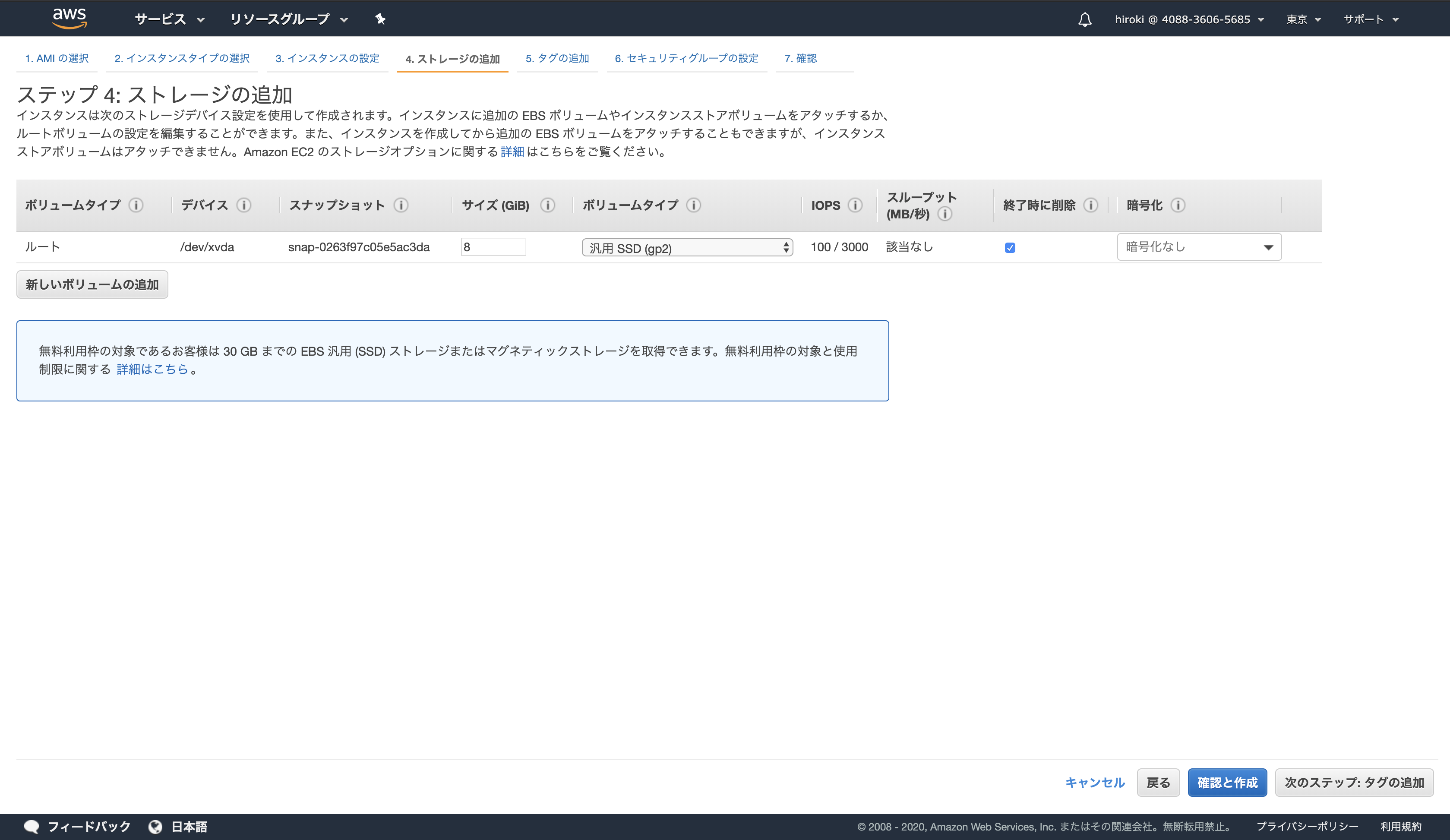This screenshot has height=840, width=1450.
Task: Open the 東京 region dropdown
Action: (x=1303, y=19)
